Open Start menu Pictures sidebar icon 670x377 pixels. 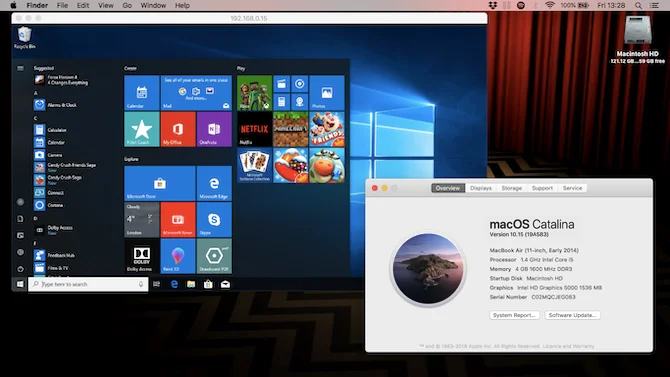(20, 236)
